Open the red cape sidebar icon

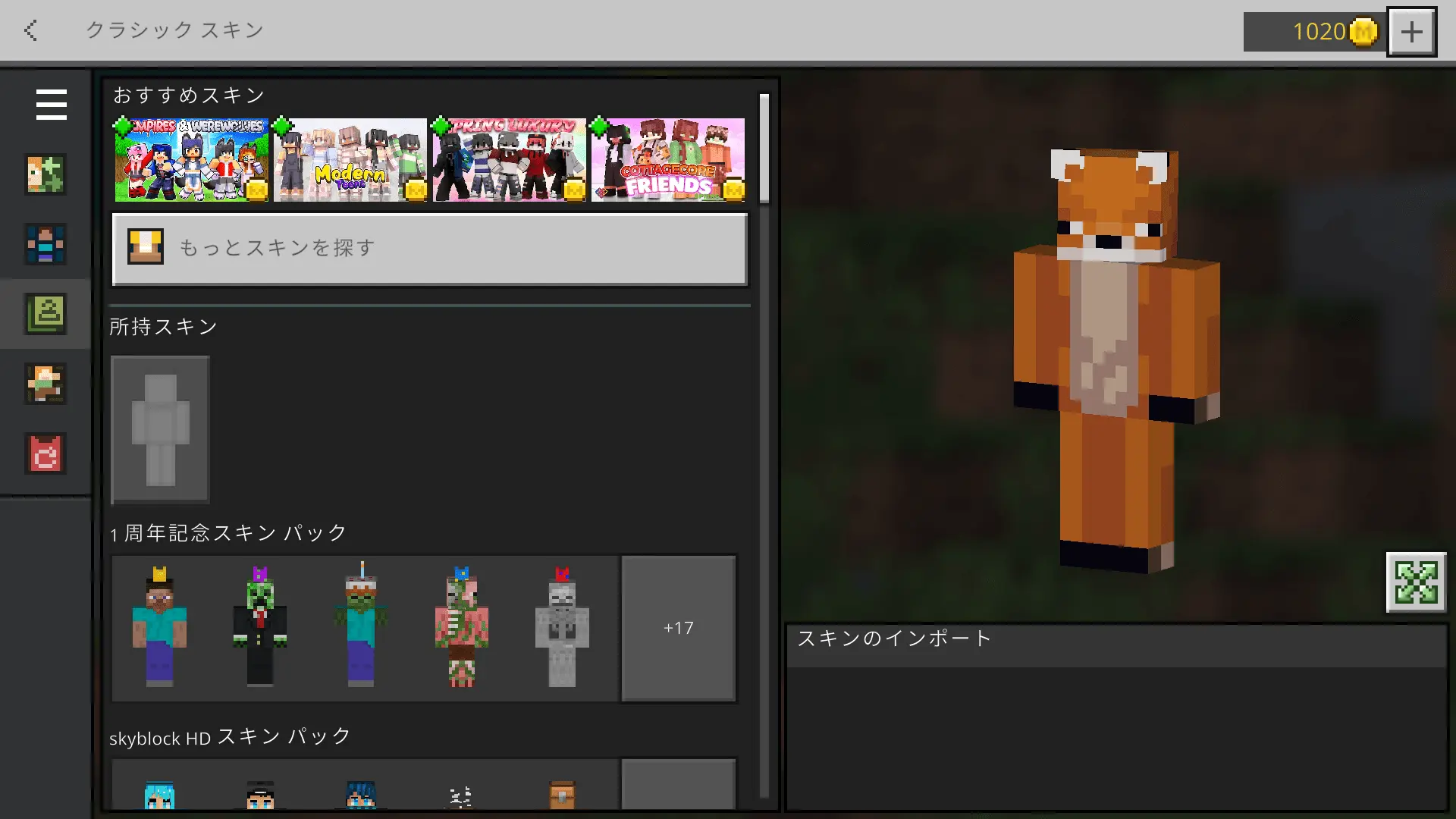tap(45, 453)
